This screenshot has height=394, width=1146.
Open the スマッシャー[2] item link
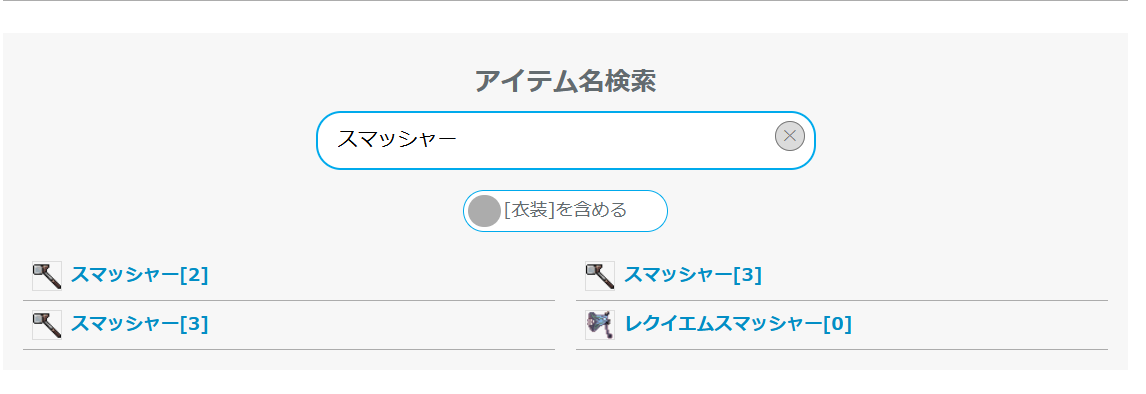point(140,276)
